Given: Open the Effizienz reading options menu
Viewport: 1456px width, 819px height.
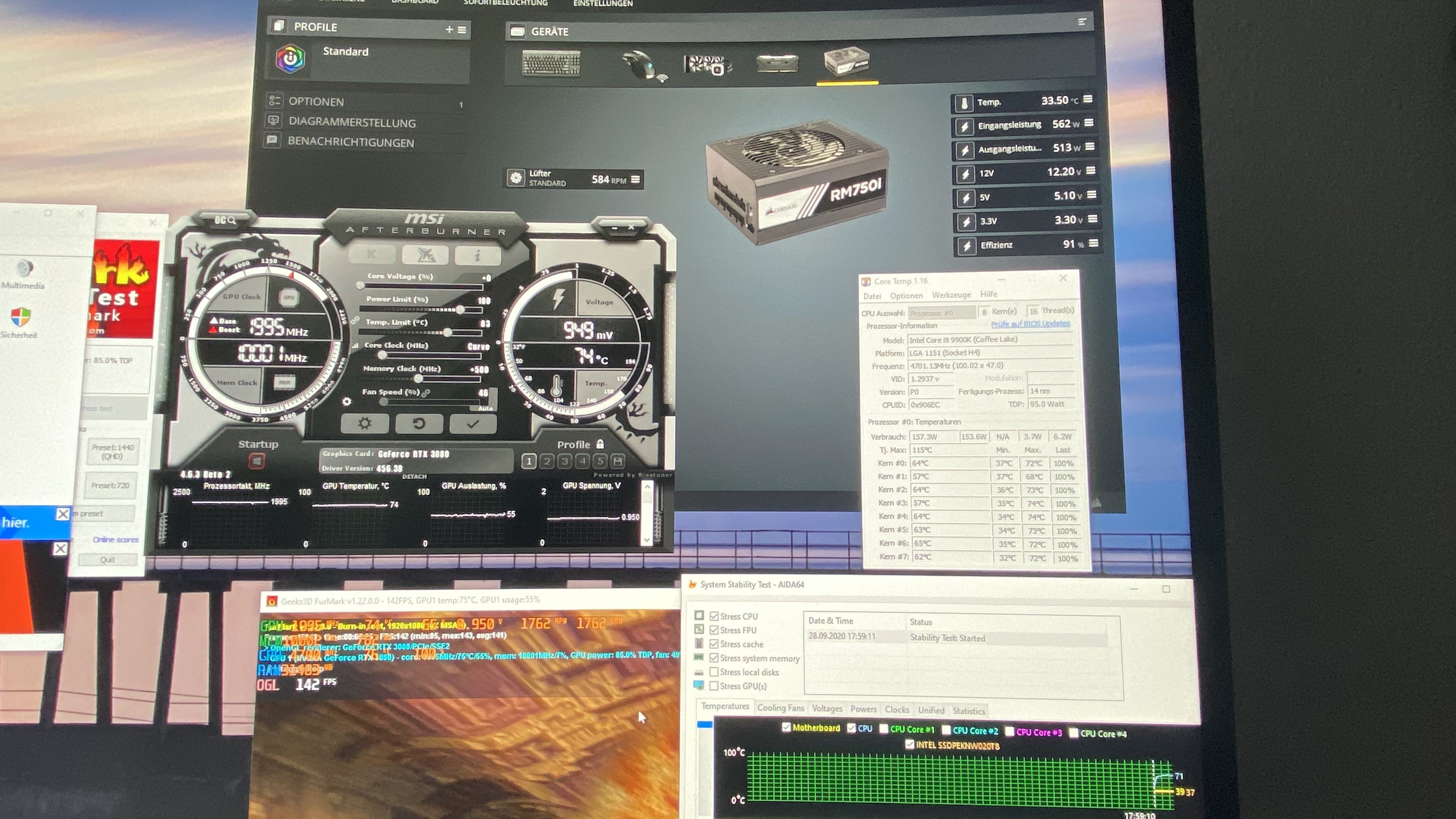Looking at the screenshot, I should (1094, 243).
